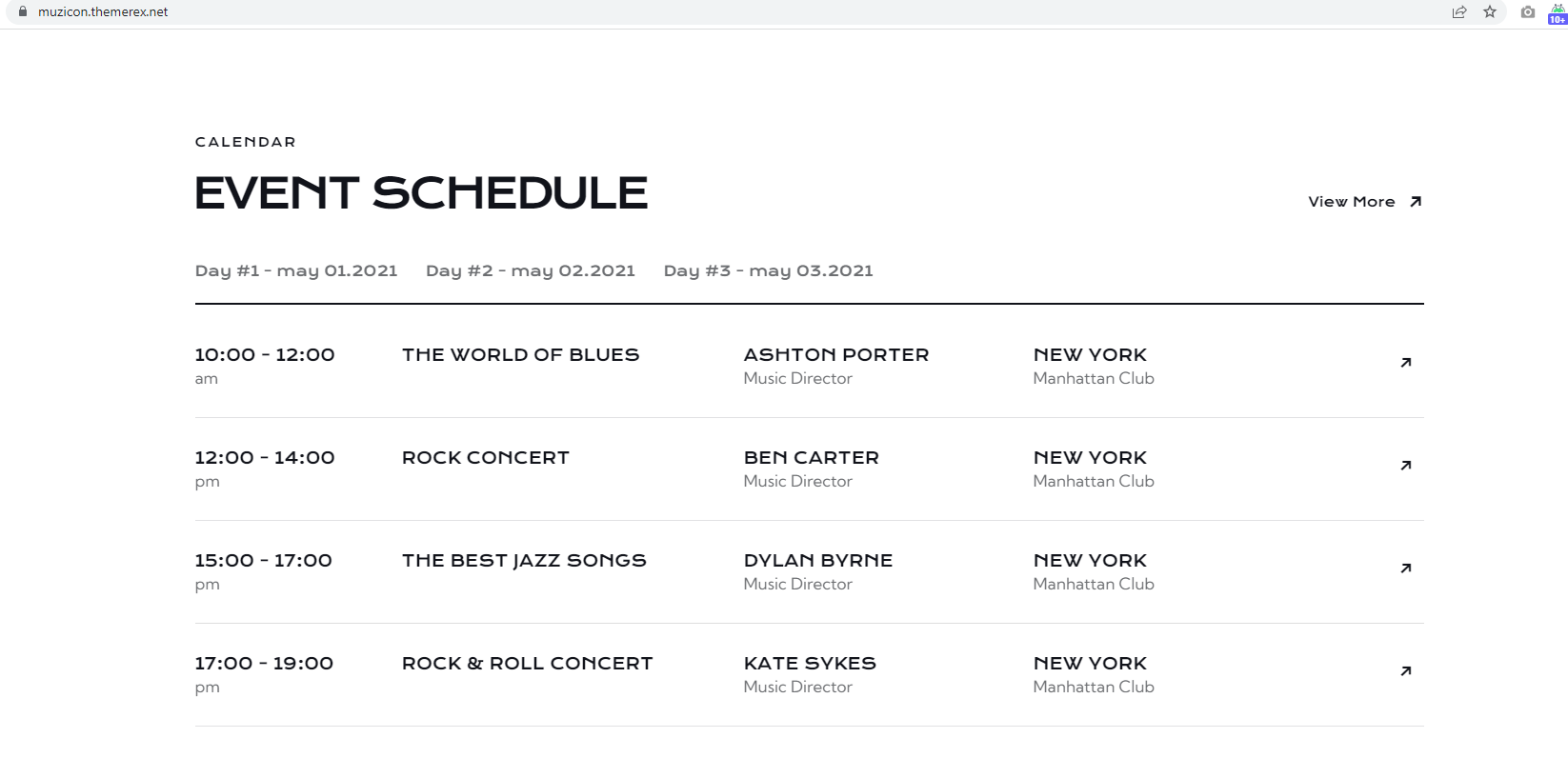The width and height of the screenshot is (1568, 778).
Task: Switch to the Day #2 - may 02.2021 tab
Action: (x=531, y=271)
